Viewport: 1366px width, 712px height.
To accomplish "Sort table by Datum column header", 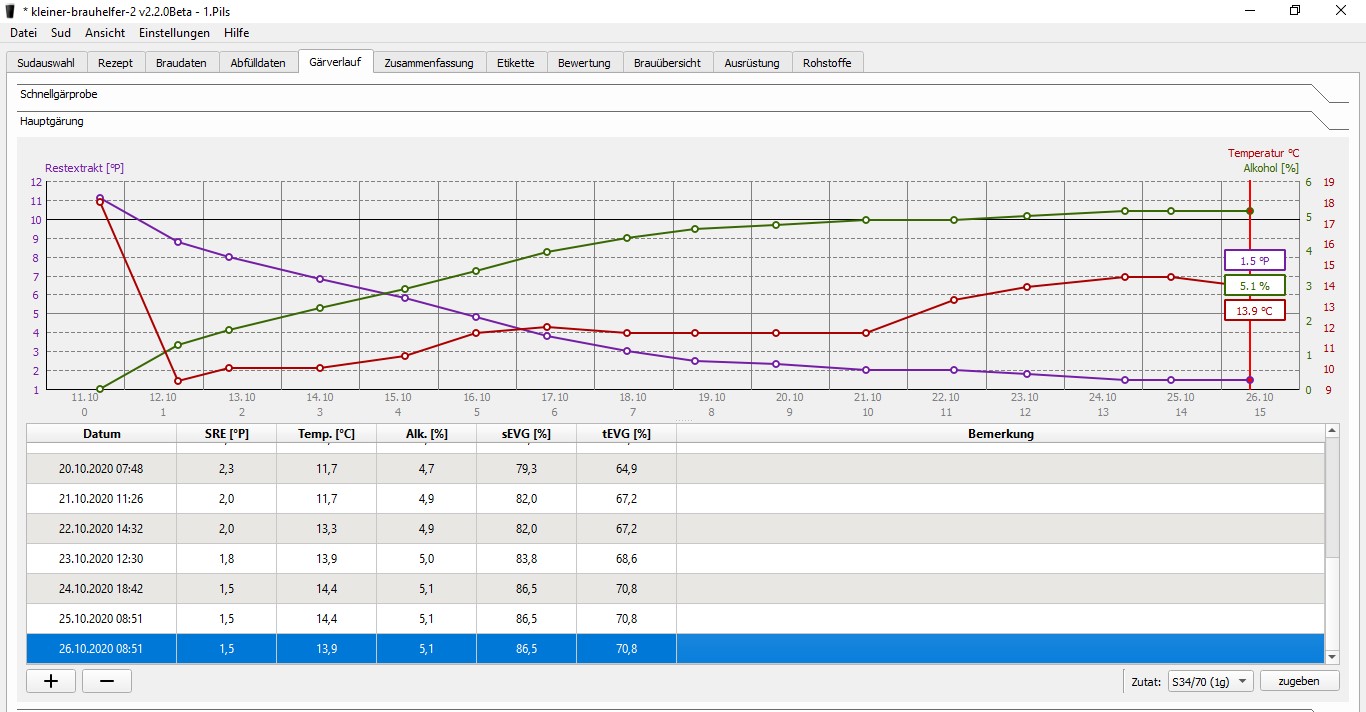I will pos(102,434).
